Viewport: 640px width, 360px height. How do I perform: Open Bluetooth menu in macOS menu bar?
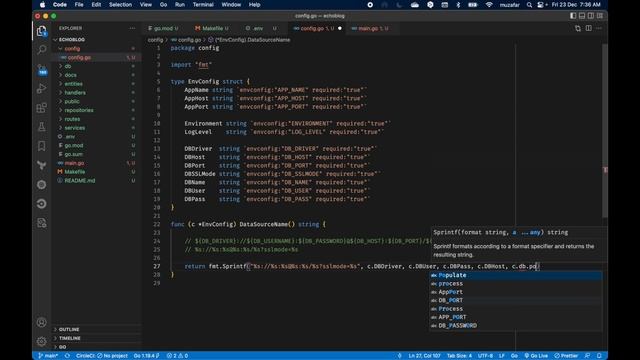tap(458, 5)
